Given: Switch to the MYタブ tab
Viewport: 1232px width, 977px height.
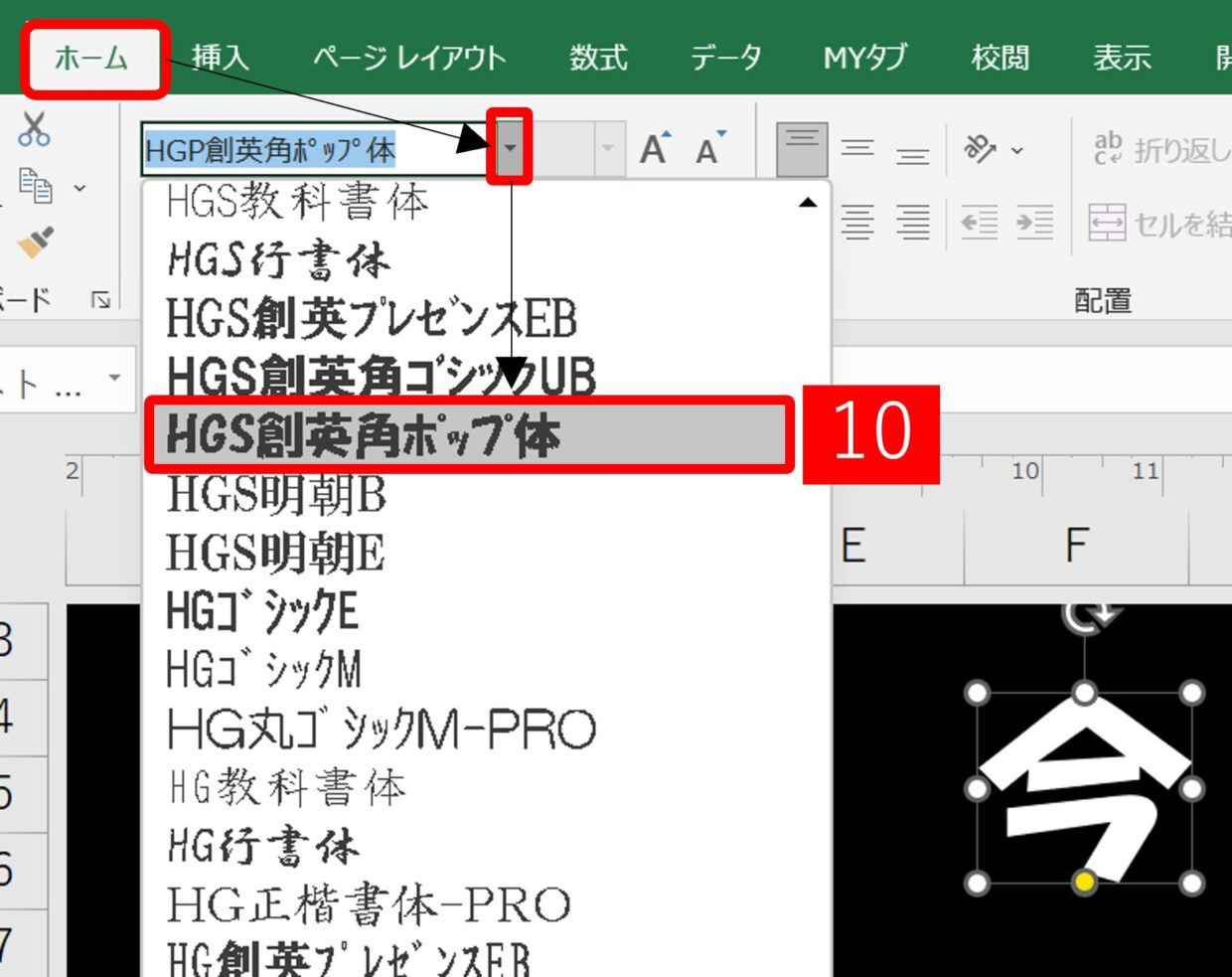Looking at the screenshot, I should coord(864,58).
